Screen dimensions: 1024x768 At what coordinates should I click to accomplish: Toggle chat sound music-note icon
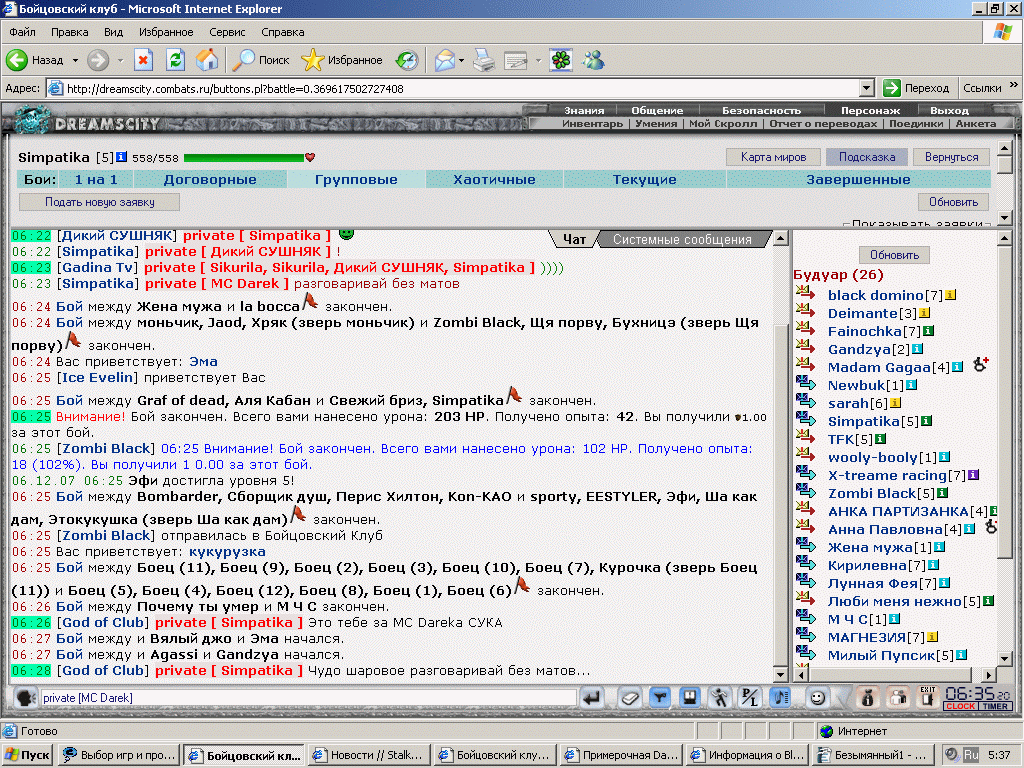click(x=780, y=698)
